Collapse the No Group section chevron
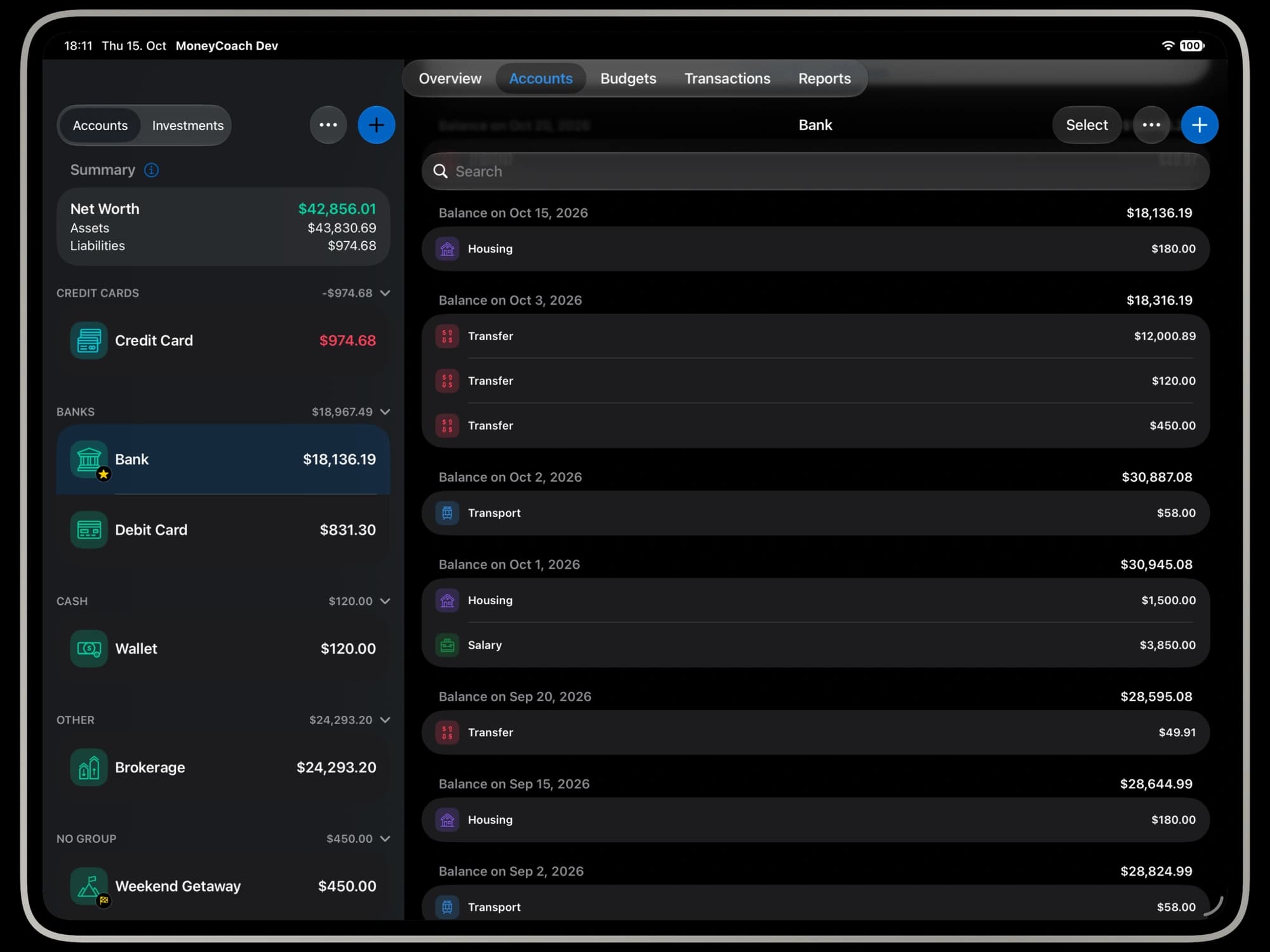This screenshot has width=1270, height=952. (385, 838)
